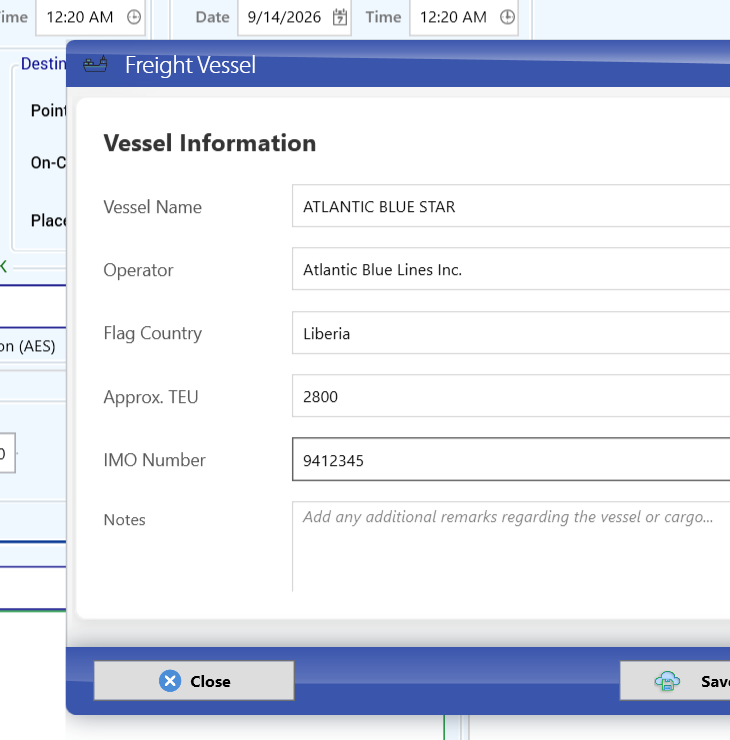
Task: Open the clock picker beside the right-hand 12:20 AM time
Action: click(x=507, y=17)
